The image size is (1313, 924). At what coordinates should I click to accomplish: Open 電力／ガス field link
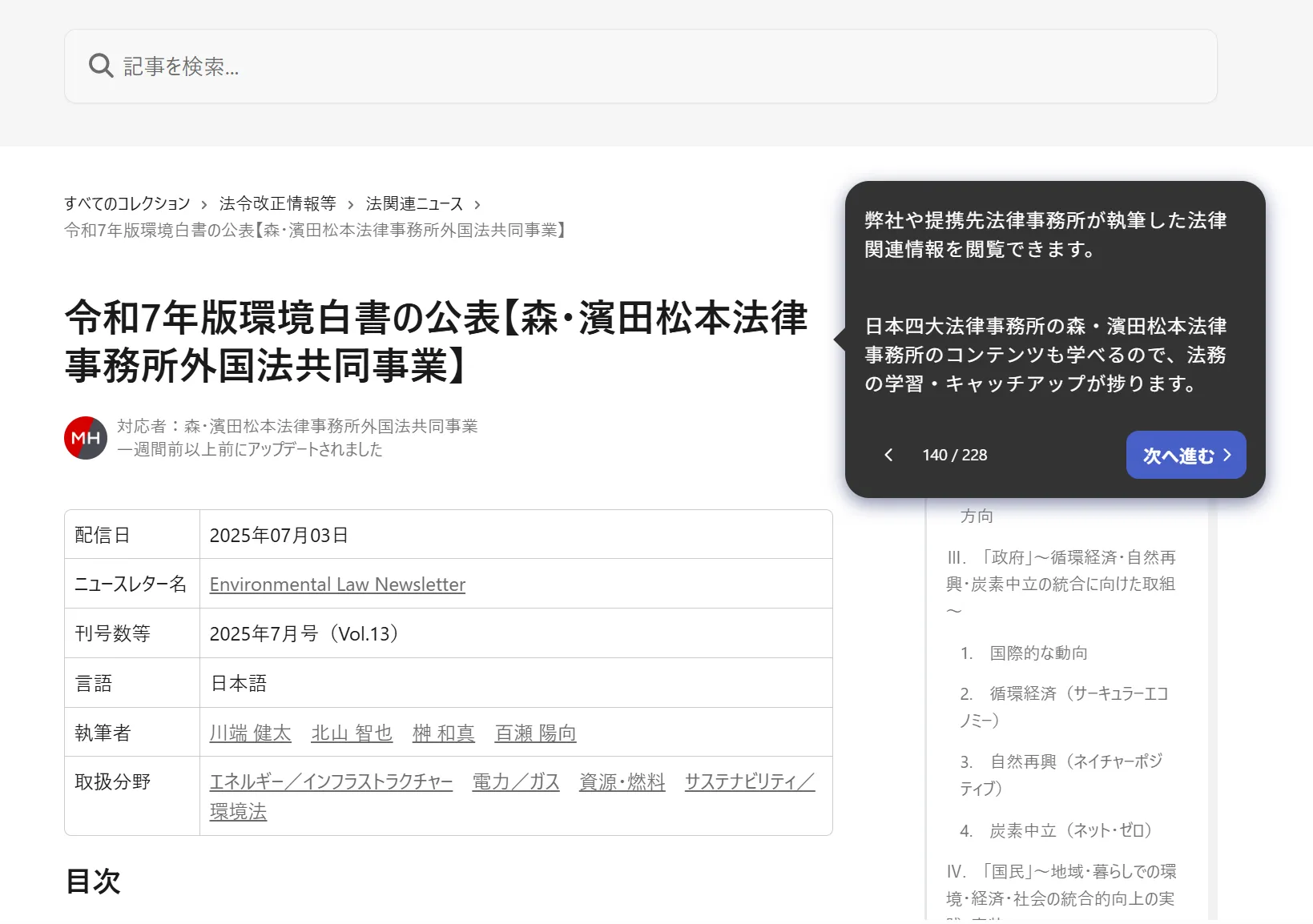[x=516, y=781]
